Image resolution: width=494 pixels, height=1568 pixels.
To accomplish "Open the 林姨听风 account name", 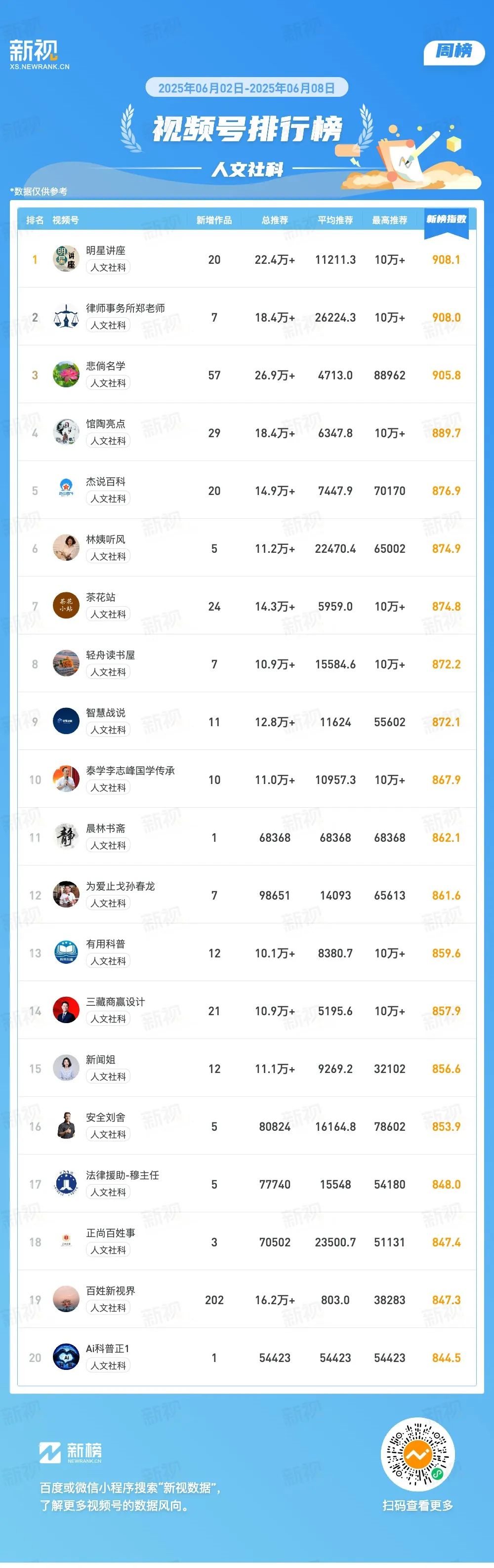I will click(x=106, y=539).
